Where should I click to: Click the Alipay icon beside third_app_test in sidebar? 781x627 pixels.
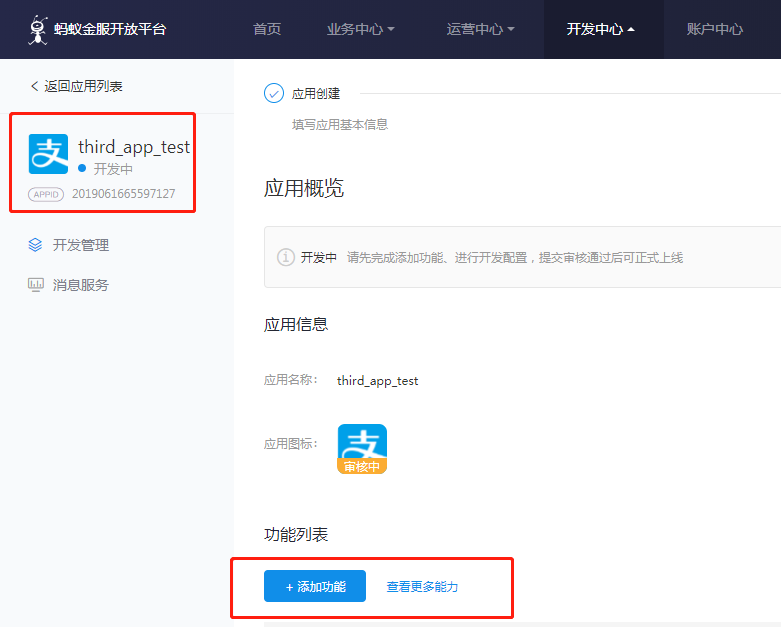pyautogui.click(x=48, y=154)
